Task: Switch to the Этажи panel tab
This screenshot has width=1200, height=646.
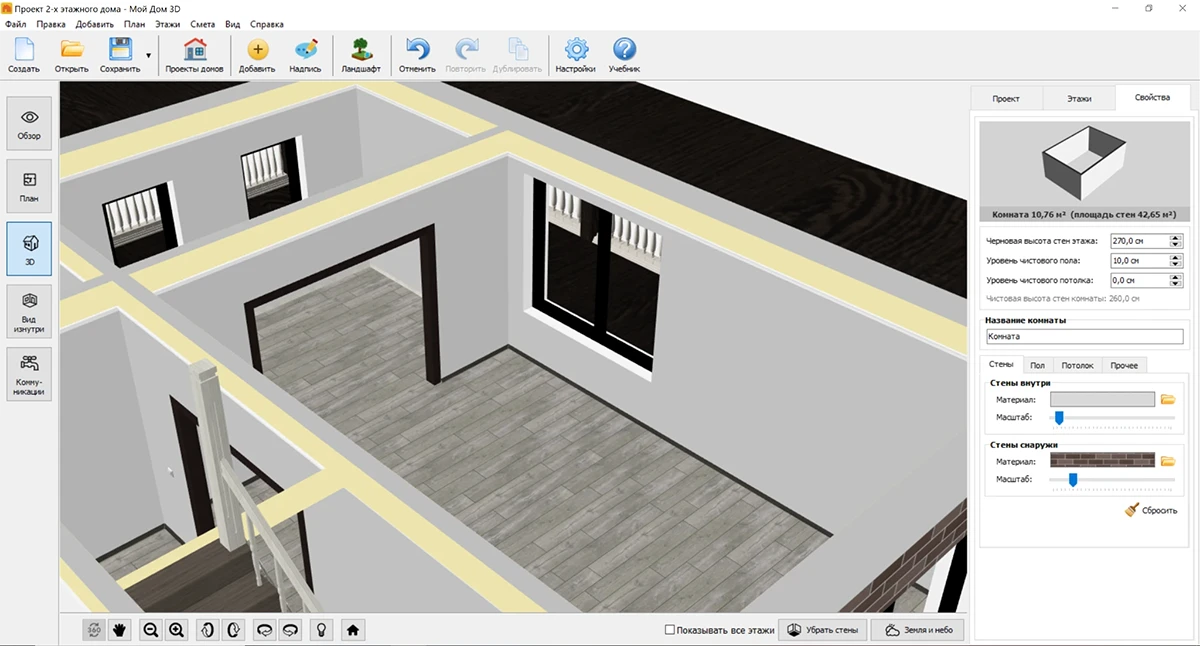Action: (x=1079, y=99)
